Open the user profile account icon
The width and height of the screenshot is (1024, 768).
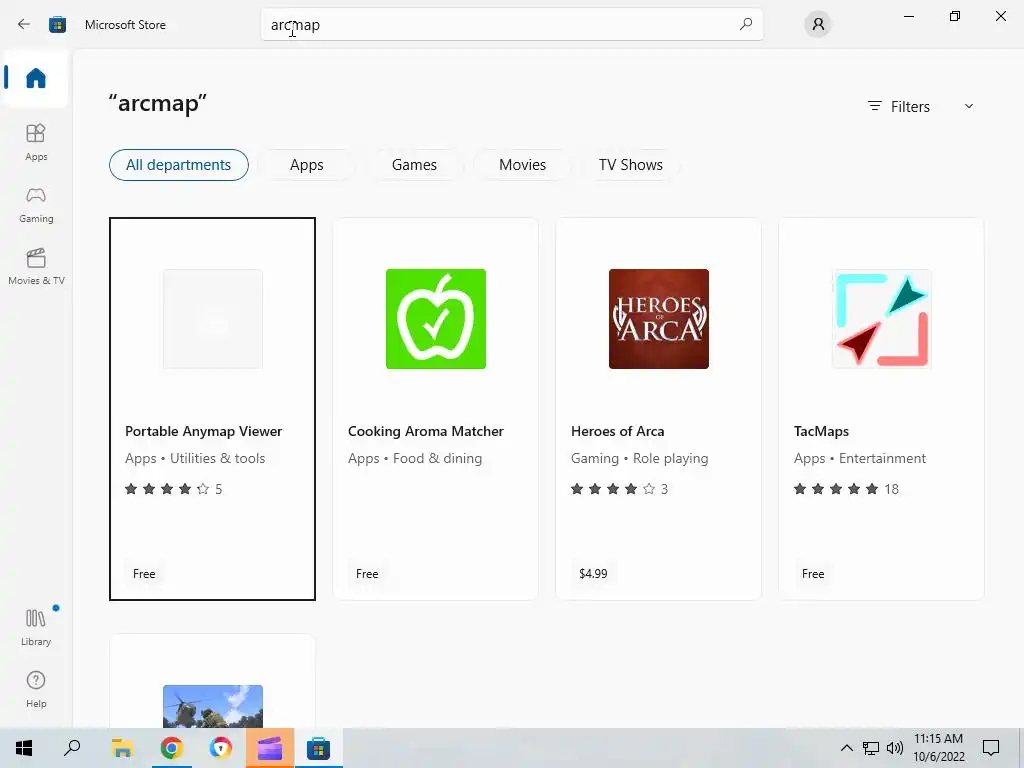click(818, 25)
